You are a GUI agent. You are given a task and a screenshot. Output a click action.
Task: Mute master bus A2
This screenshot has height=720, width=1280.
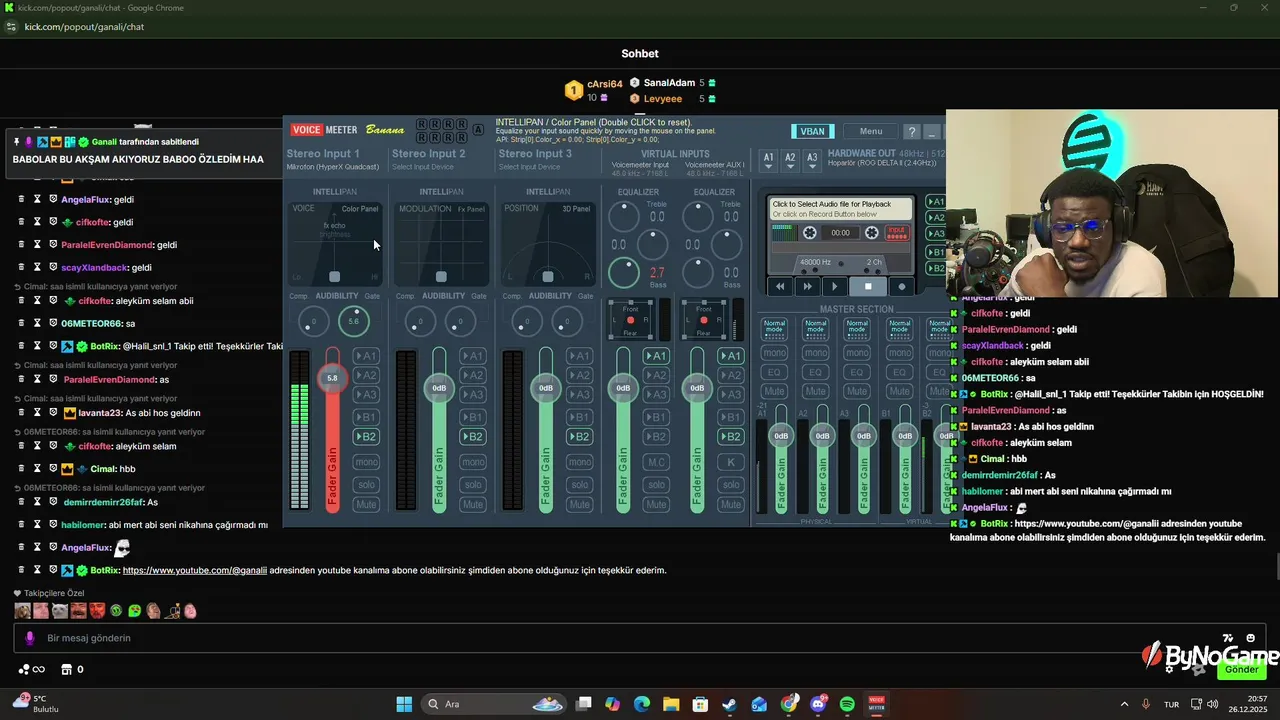coord(815,391)
